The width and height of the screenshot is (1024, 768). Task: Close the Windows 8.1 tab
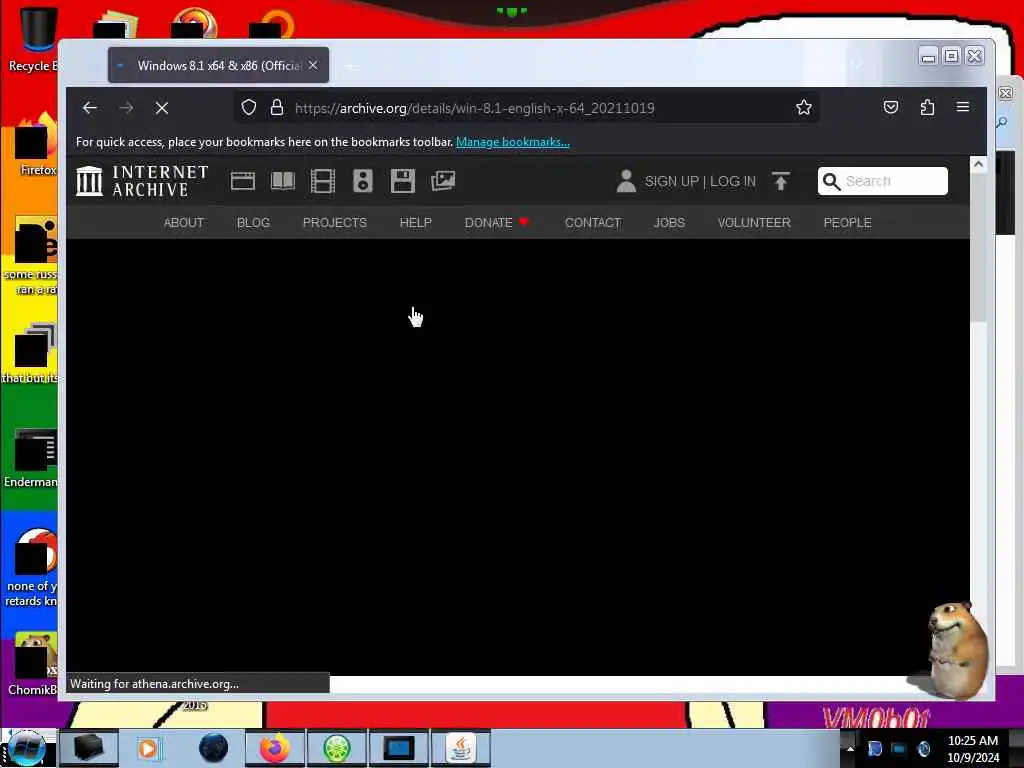pyautogui.click(x=313, y=65)
